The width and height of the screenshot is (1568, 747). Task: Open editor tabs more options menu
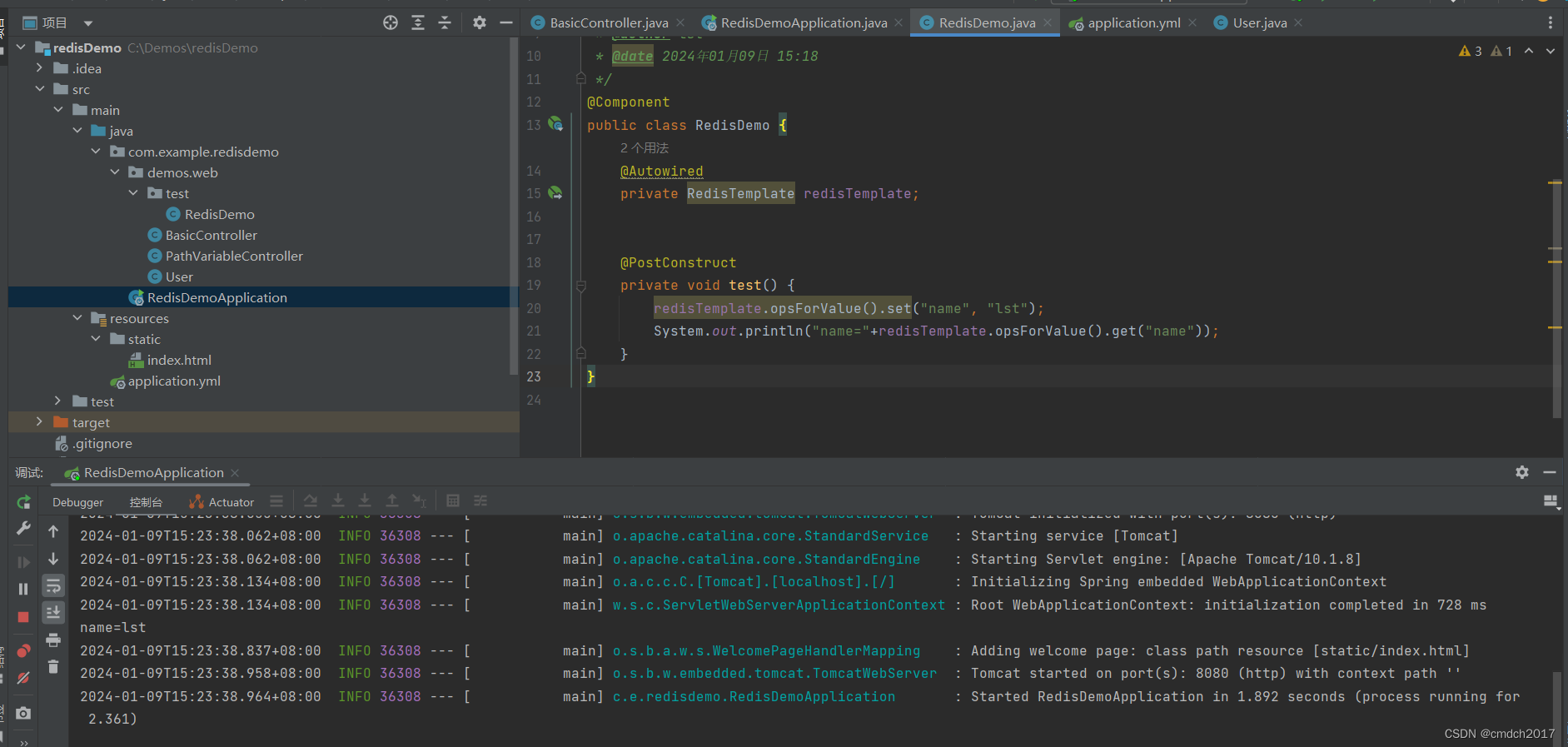pos(1551,22)
